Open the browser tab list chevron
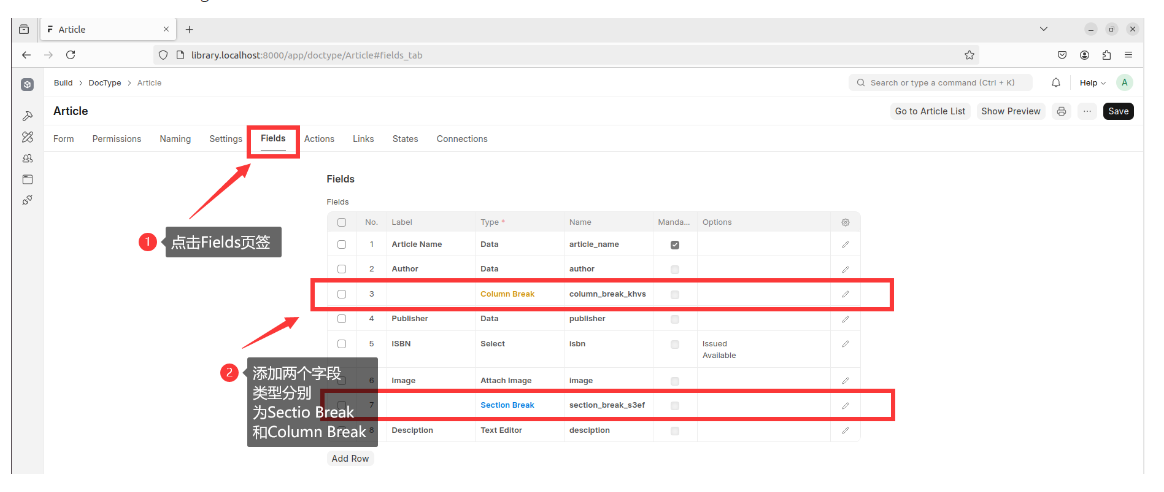Viewport: 1164px width, 492px height. [x=1044, y=29]
